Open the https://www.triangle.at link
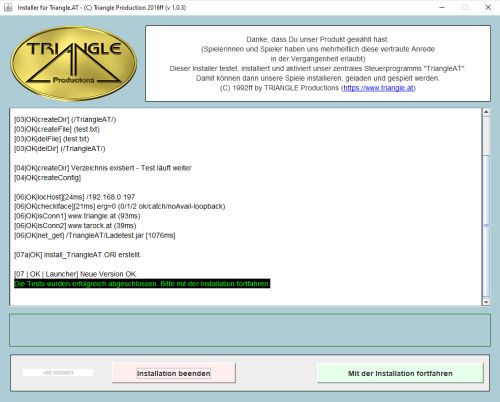The height and width of the screenshot is (402, 500). point(378,88)
